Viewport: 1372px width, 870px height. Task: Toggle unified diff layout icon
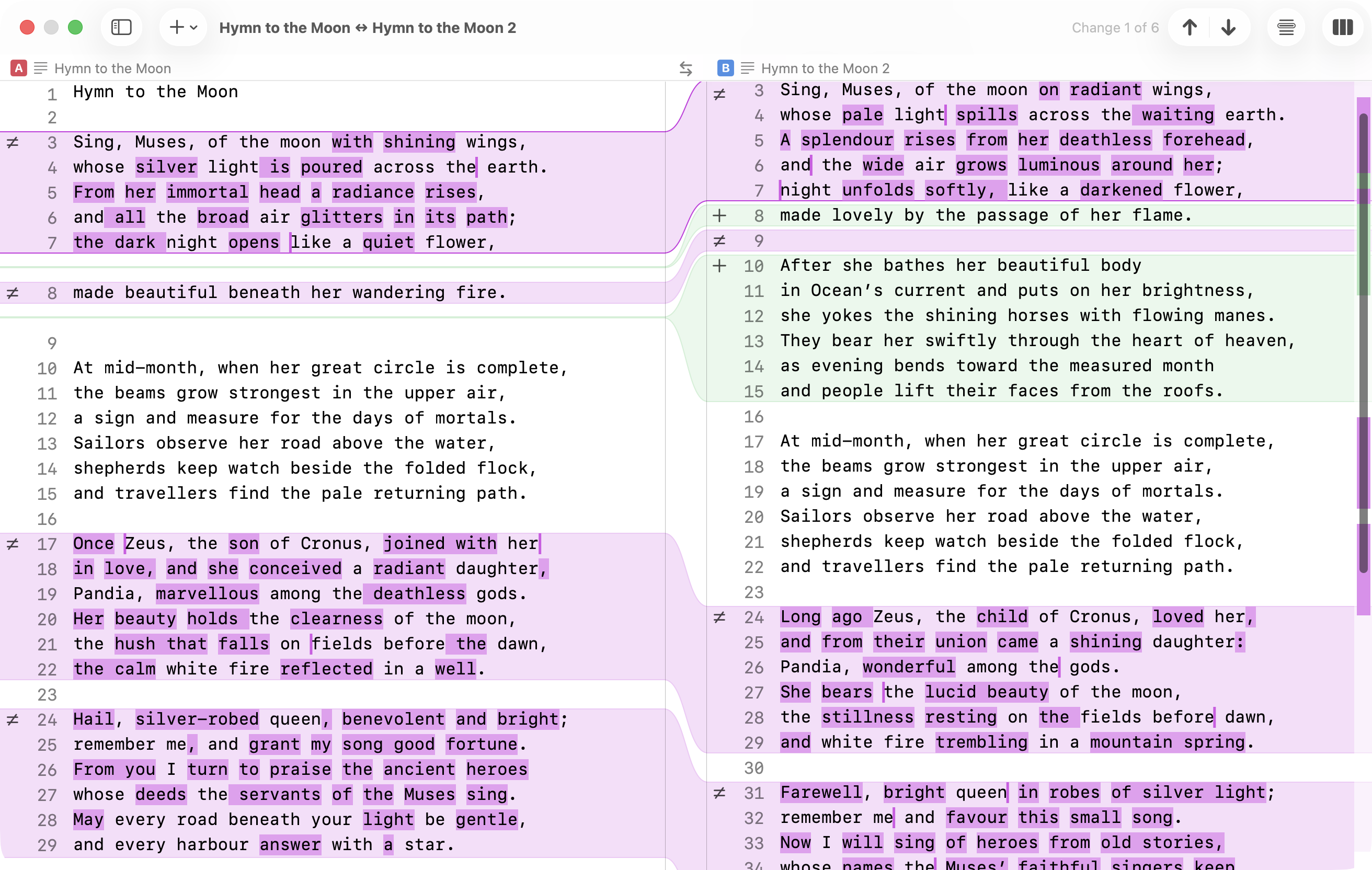pos(1286,27)
